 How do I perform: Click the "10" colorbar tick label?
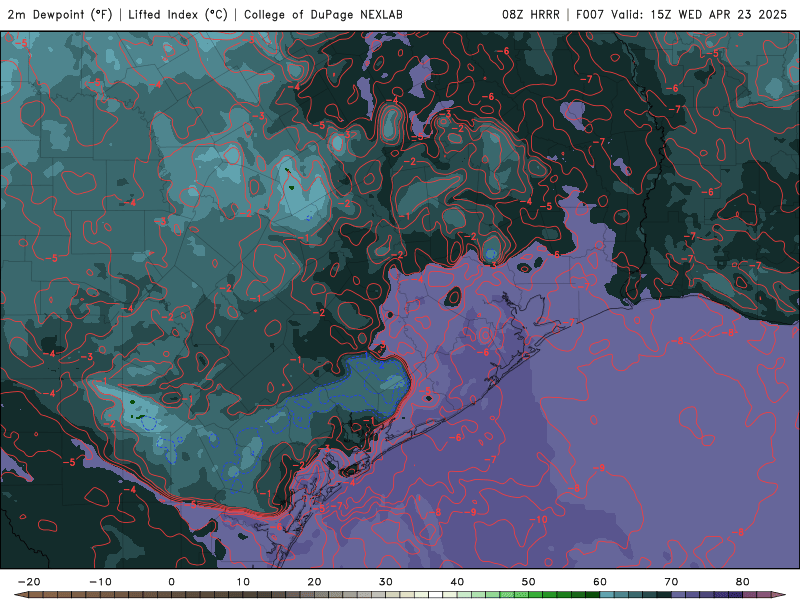point(243,582)
